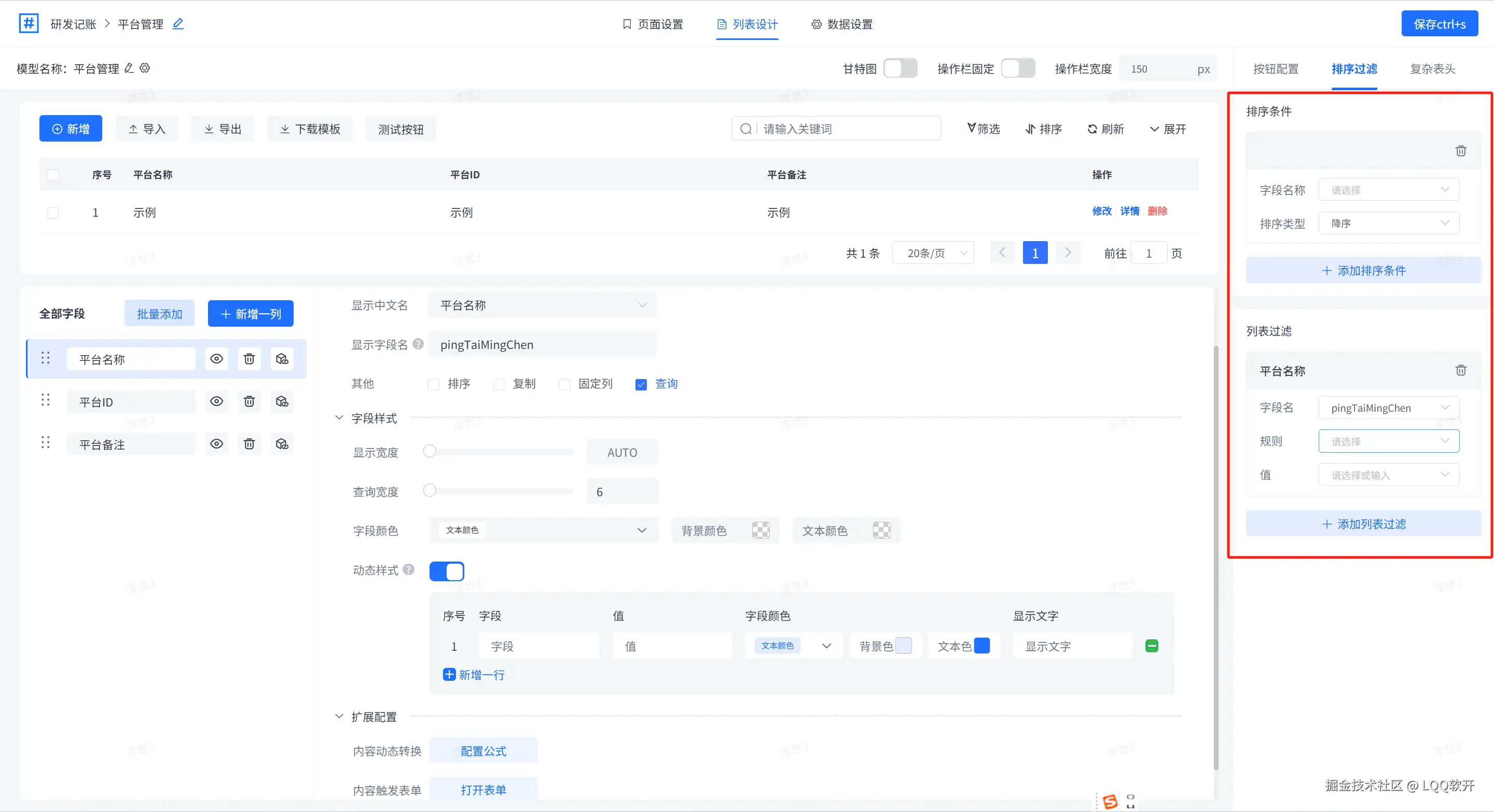Open the 数据设置 tab
Image resolution: width=1494 pixels, height=812 pixels.
(x=841, y=24)
